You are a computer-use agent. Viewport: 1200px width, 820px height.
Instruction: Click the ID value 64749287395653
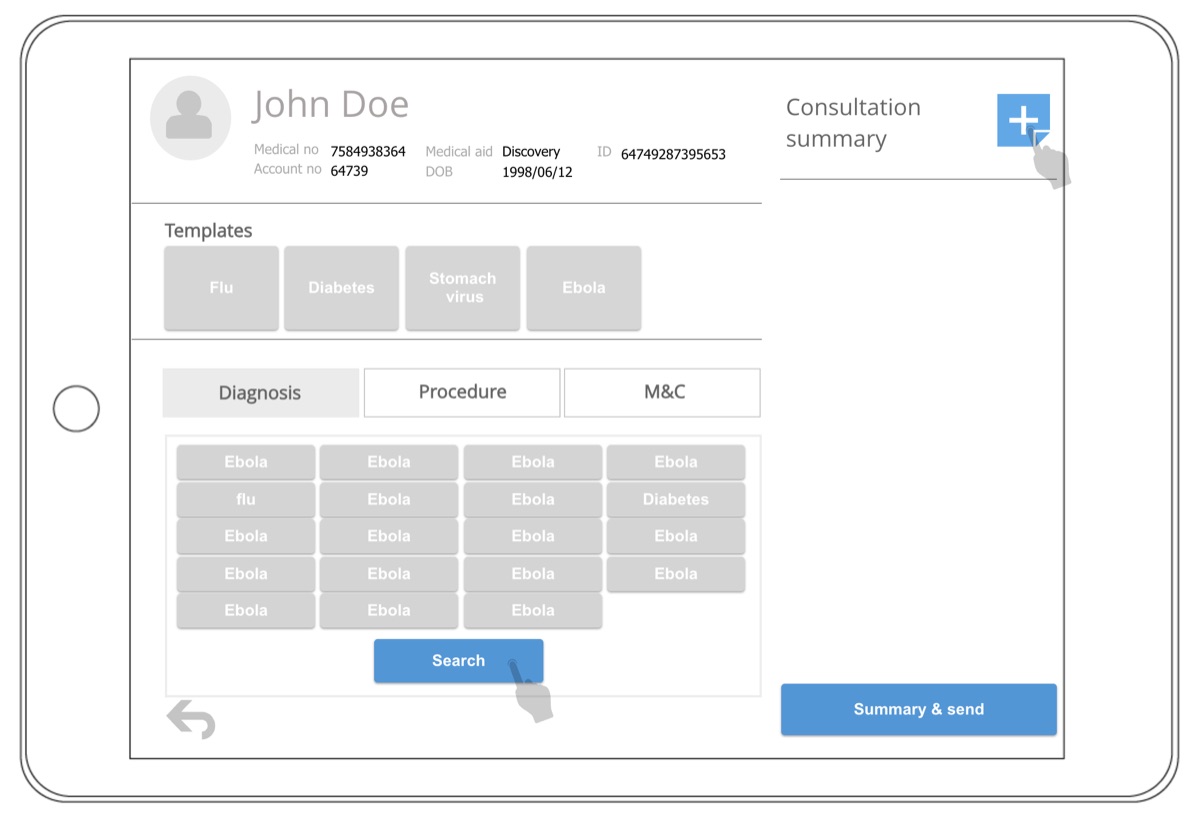point(673,154)
